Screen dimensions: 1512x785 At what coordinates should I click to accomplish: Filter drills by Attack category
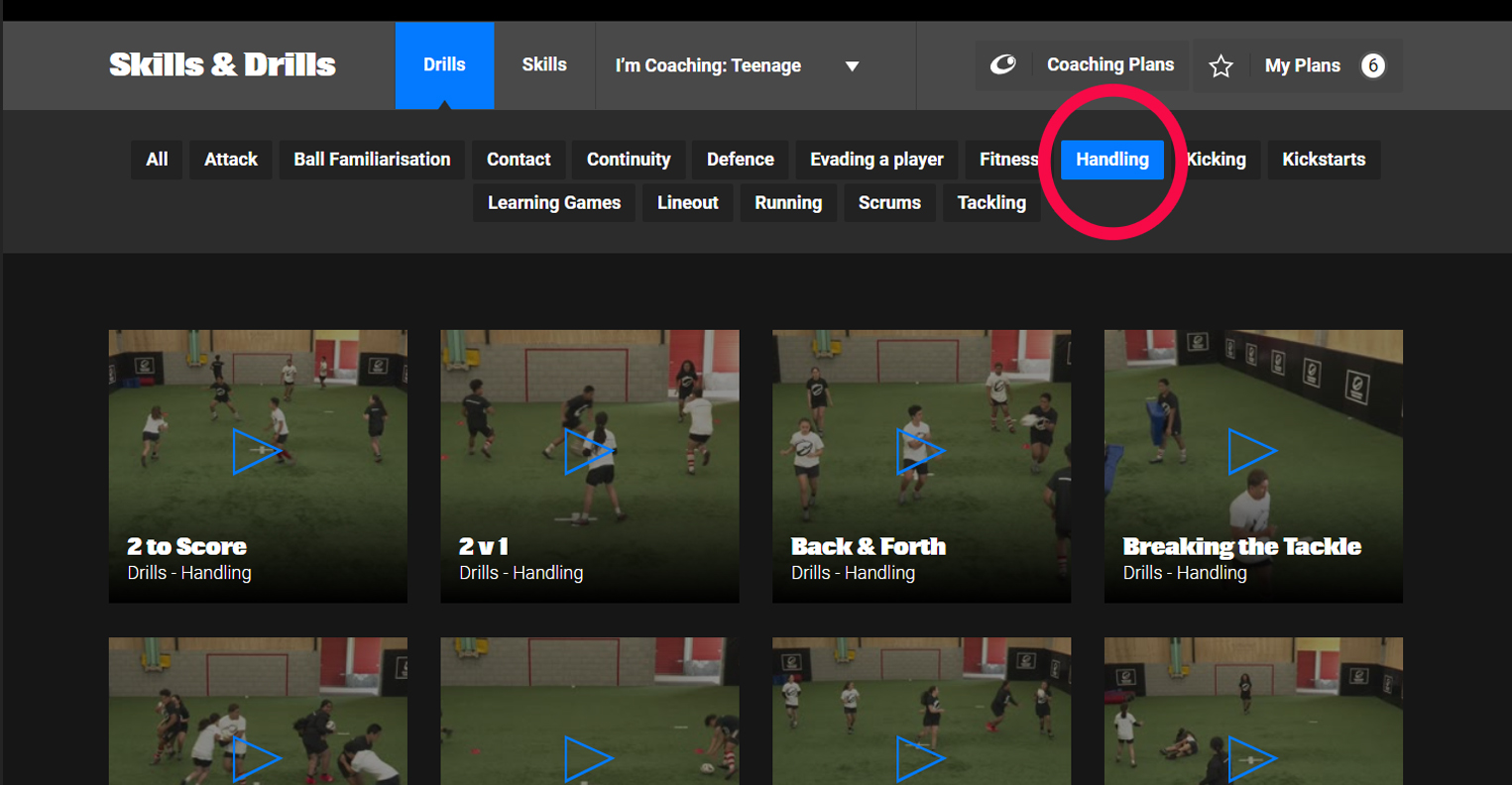[x=231, y=160]
